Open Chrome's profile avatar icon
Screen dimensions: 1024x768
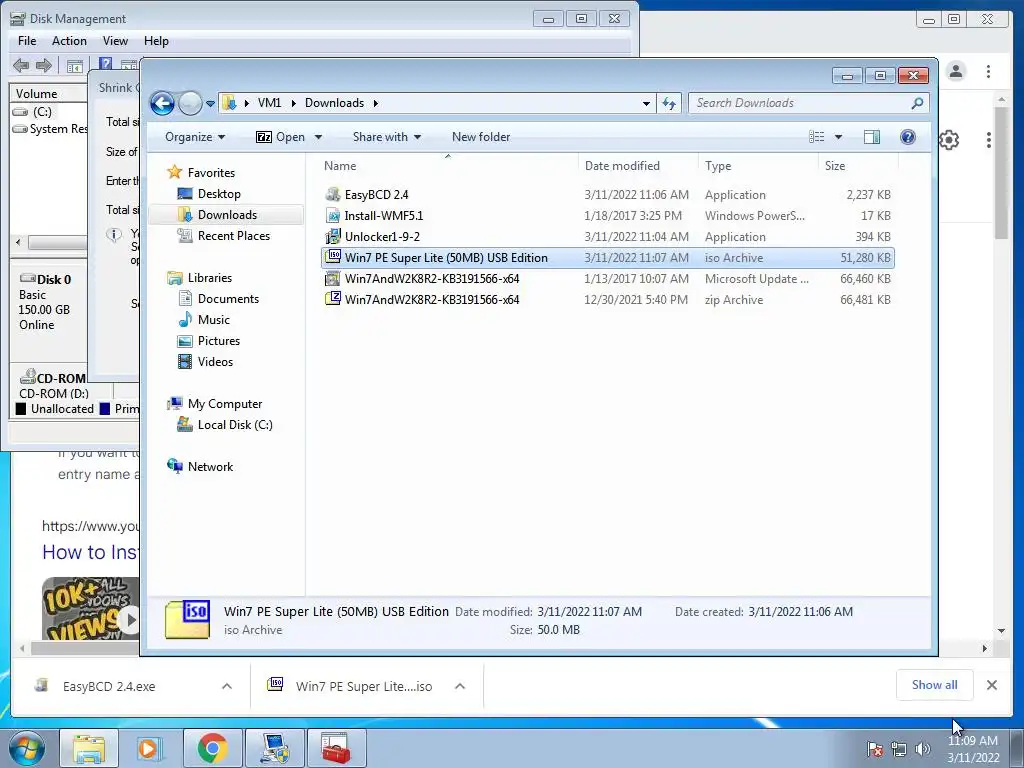tap(956, 71)
